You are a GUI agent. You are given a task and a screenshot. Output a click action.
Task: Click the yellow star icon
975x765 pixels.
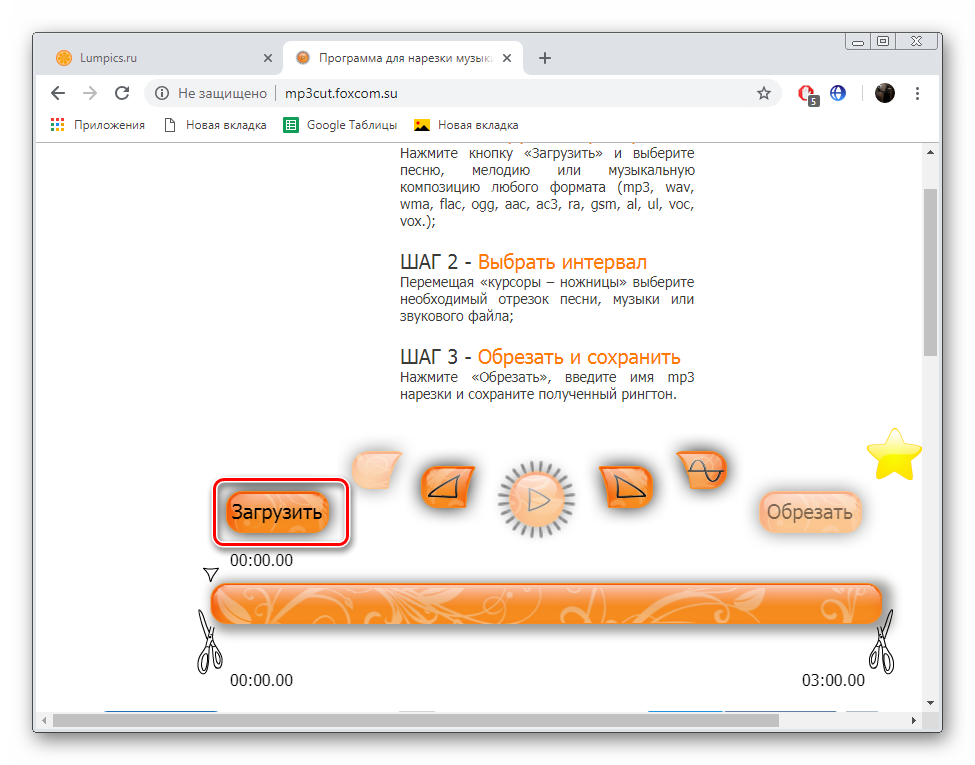[x=893, y=456]
